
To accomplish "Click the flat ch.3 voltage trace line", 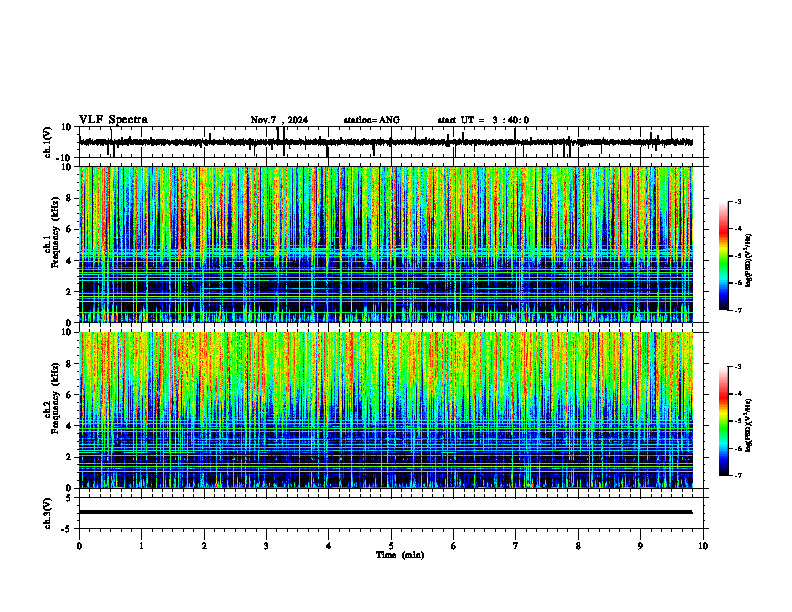I will pos(385,512).
